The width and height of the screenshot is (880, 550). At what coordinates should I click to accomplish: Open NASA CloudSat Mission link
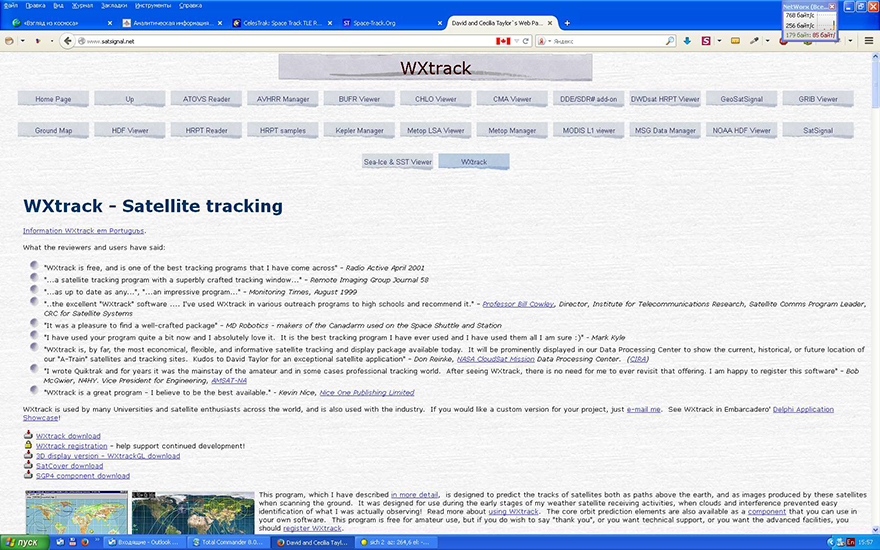coord(496,359)
